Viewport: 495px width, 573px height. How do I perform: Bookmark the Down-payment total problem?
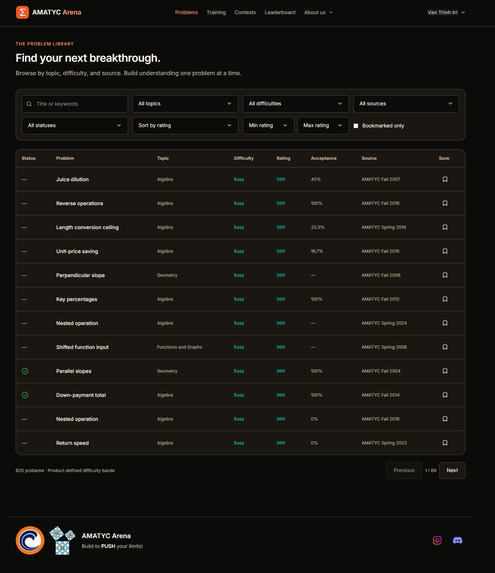click(x=445, y=395)
